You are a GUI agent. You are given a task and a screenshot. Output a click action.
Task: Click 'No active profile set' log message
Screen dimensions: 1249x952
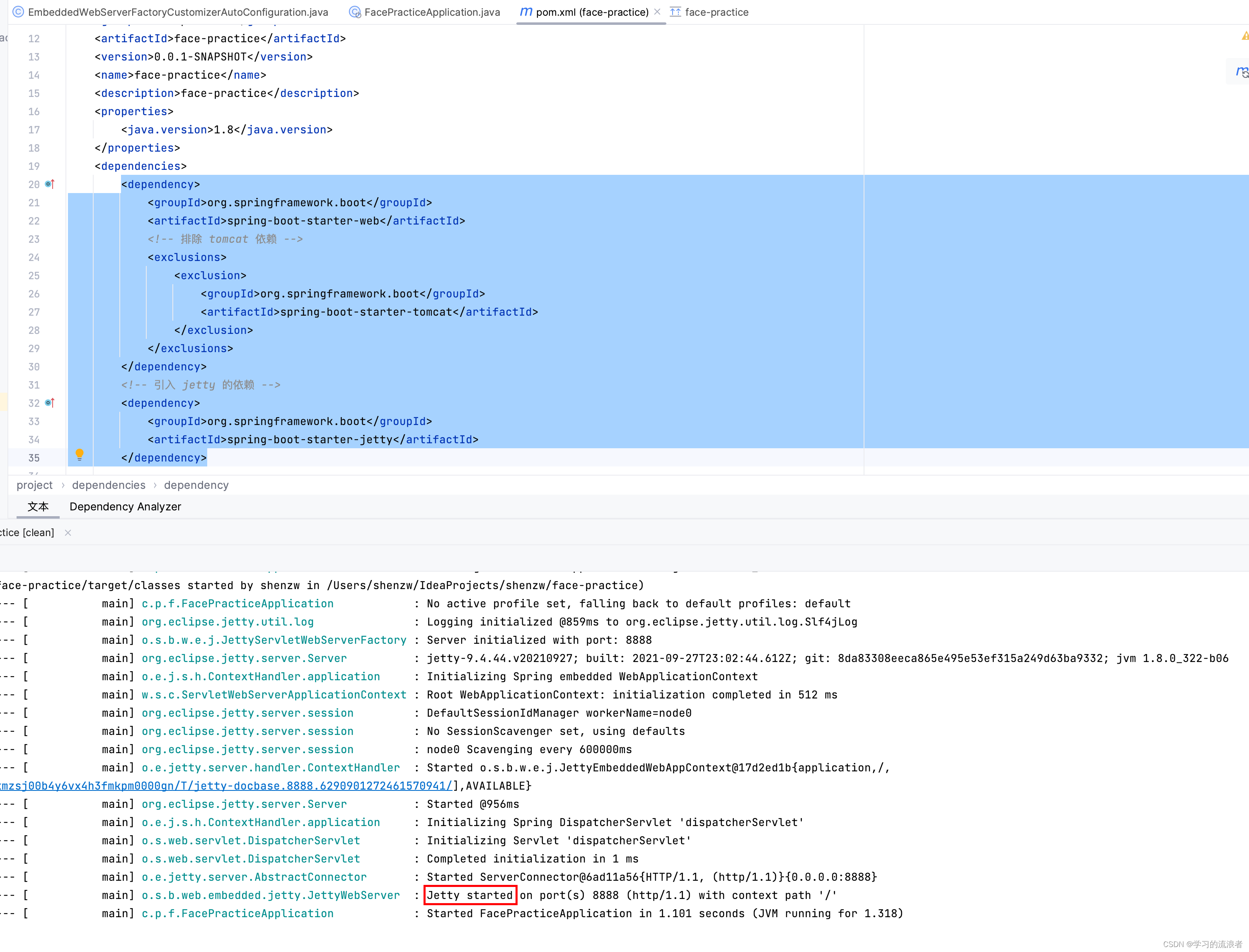click(639, 604)
